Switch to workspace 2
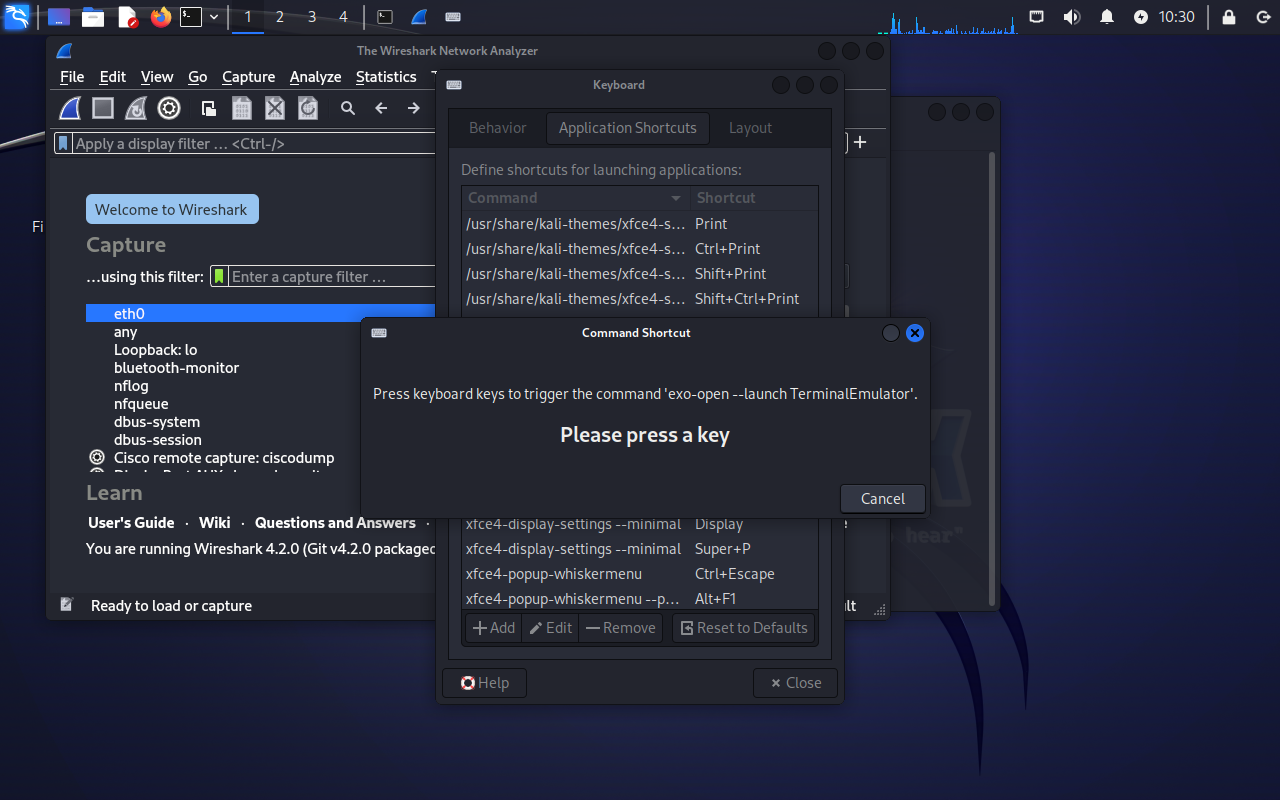Screen dimensions: 1280x800 click(280, 17)
